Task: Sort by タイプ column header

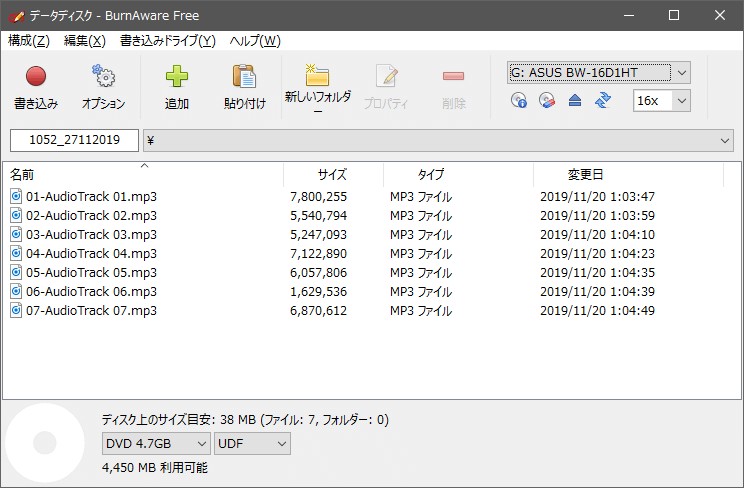Action: click(x=458, y=175)
